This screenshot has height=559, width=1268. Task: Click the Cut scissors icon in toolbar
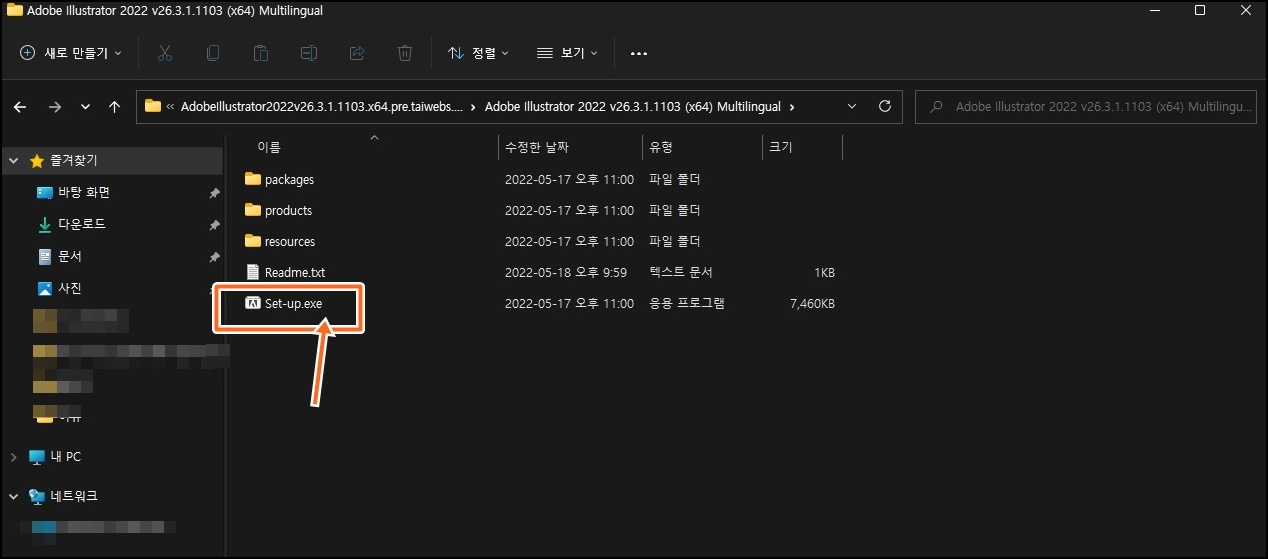tap(166, 53)
